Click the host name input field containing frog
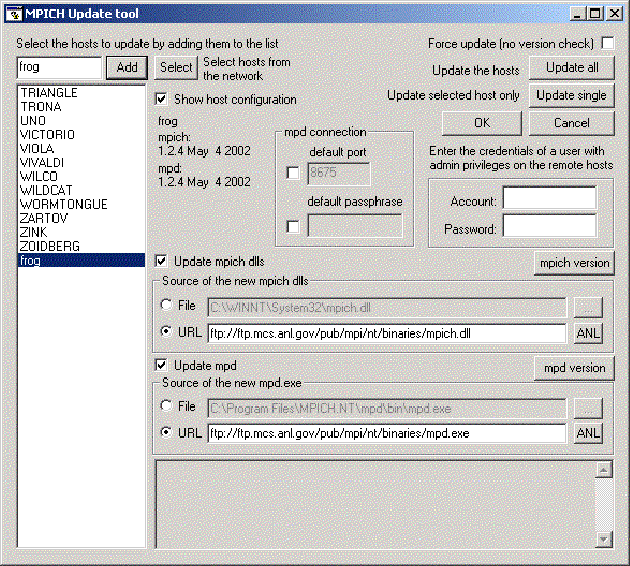This screenshot has width=630, height=566. 59,67
